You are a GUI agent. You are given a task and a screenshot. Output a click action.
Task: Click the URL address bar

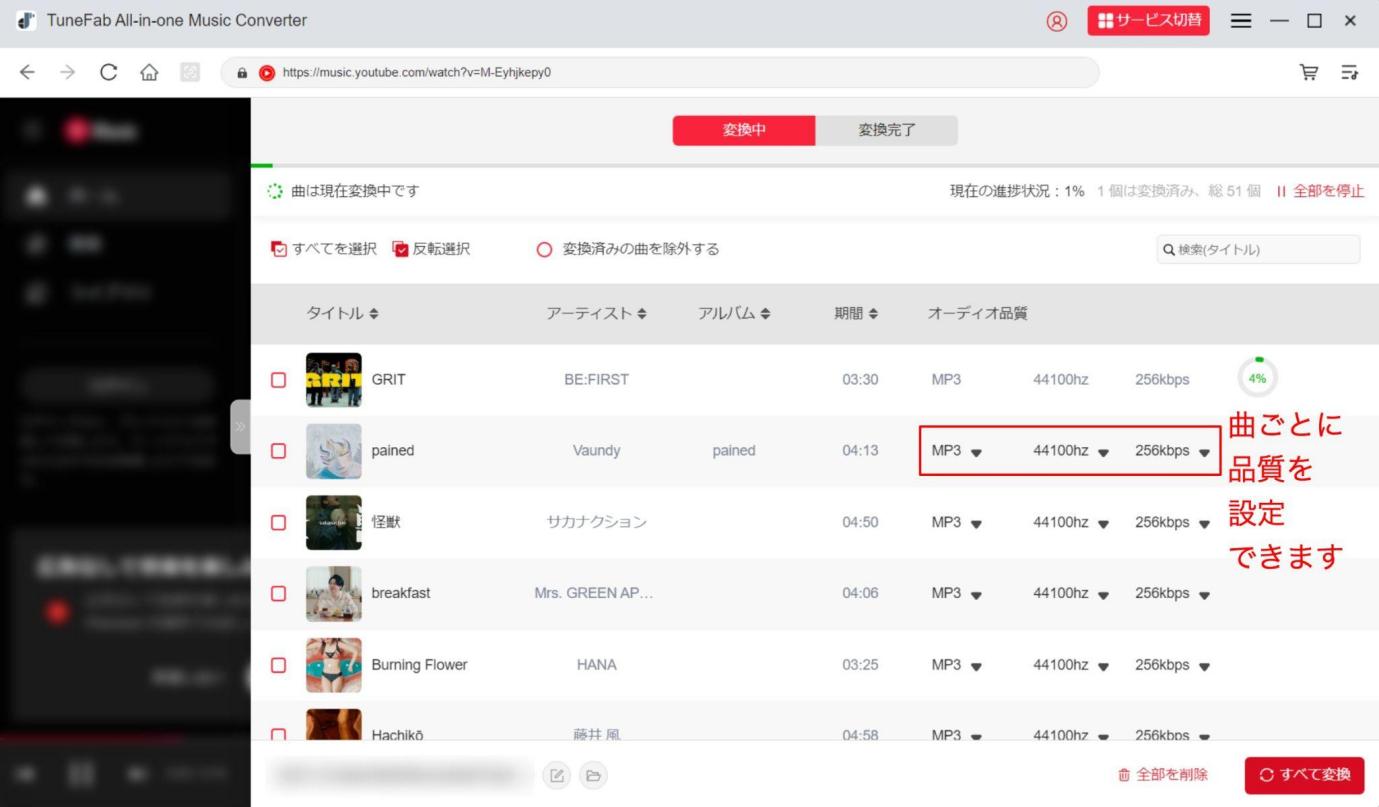[x=660, y=73]
